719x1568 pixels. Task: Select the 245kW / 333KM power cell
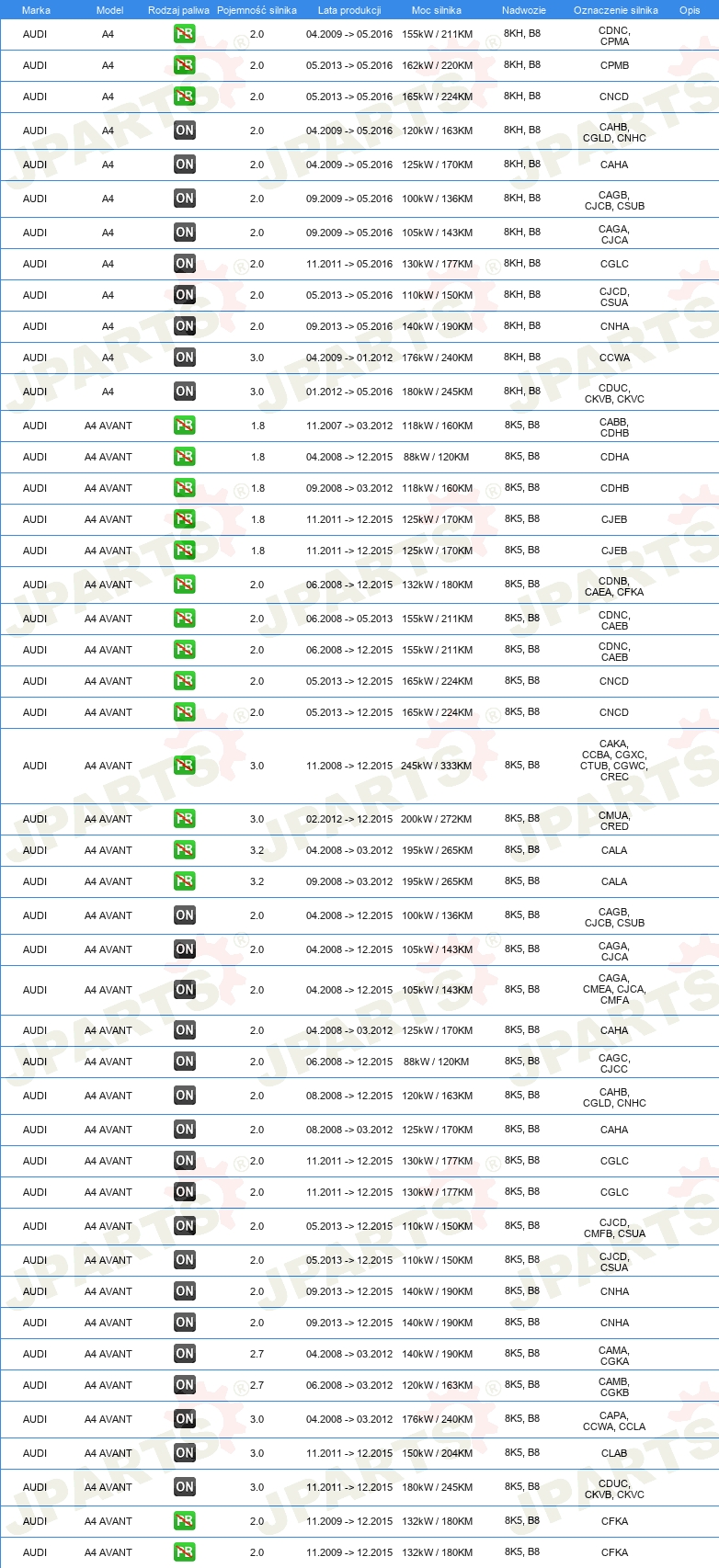pyautogui.click(x=437, y=766)
